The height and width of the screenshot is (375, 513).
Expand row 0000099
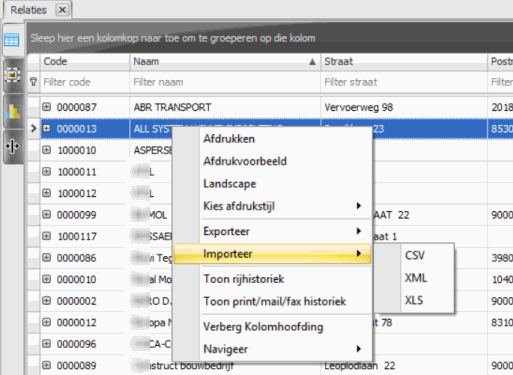tap(47, 215)
